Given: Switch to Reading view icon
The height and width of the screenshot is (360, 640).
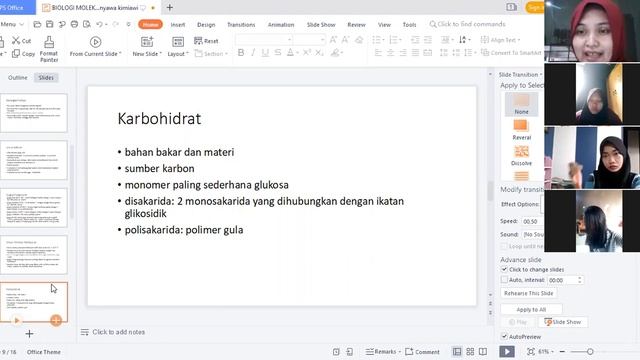Looking at the screenshot, I should click(x=483, y=351).
